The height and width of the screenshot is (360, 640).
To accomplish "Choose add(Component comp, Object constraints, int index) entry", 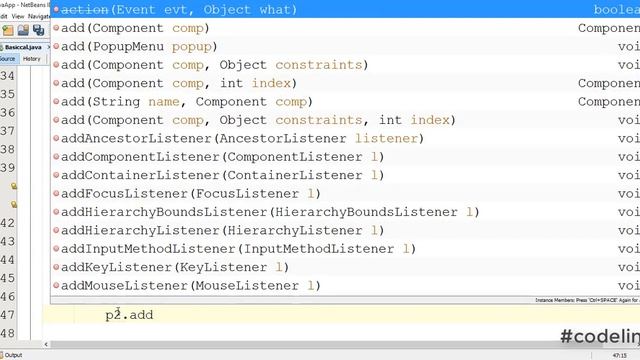I will (345, 120).
